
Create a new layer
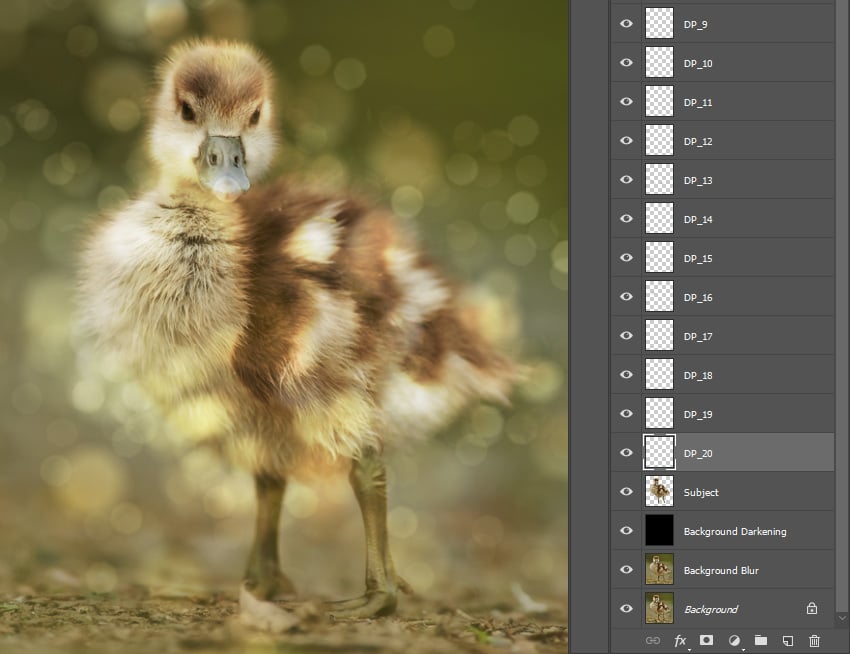click(x=787, y=640)
